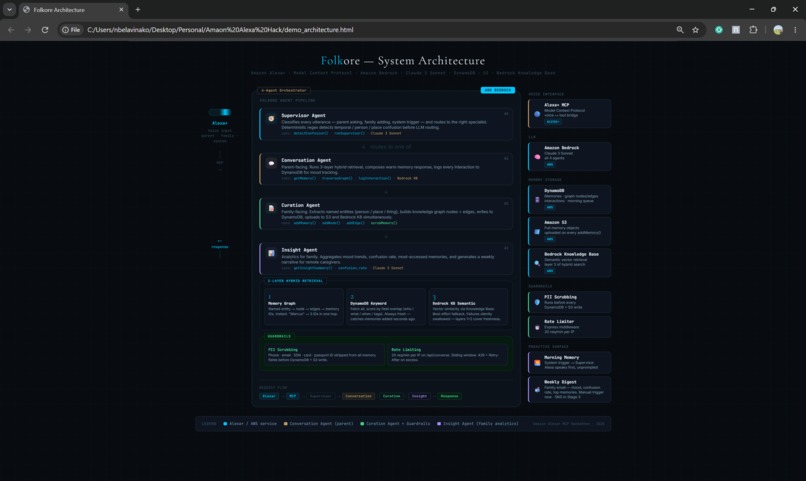Viewport: 806px width, 481px height.
Task: Click the Conversation Agent speech bubble icon
Action: (x=271, y=163)
